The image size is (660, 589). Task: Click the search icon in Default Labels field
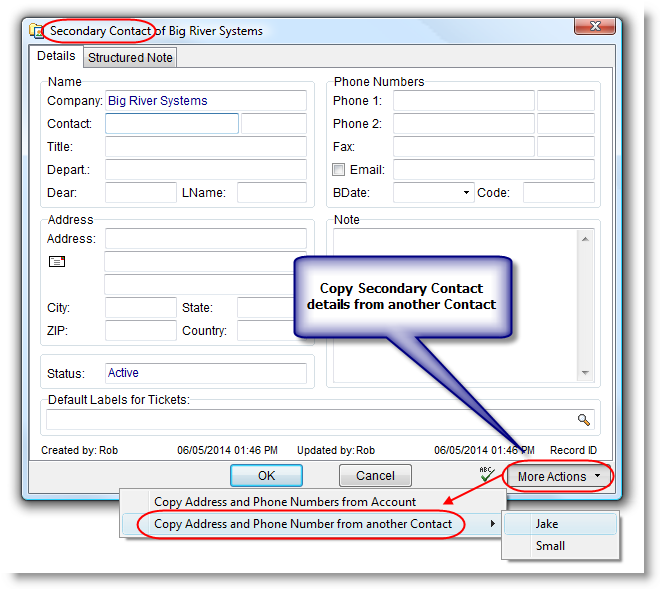point(584,420)
